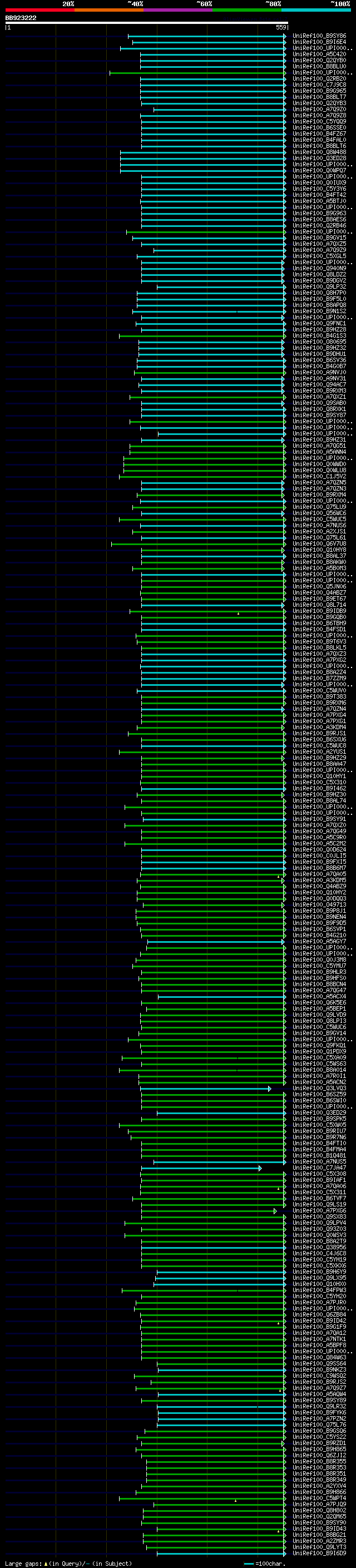This screenshot has height=1568, width=356.
Task: Select the query name BB923222
Action: (21, 18)
